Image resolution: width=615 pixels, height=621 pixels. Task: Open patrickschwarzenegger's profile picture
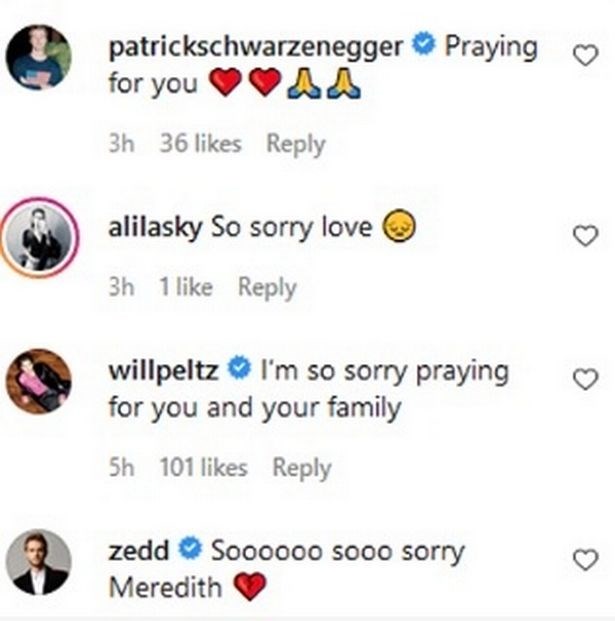[39, 58]
